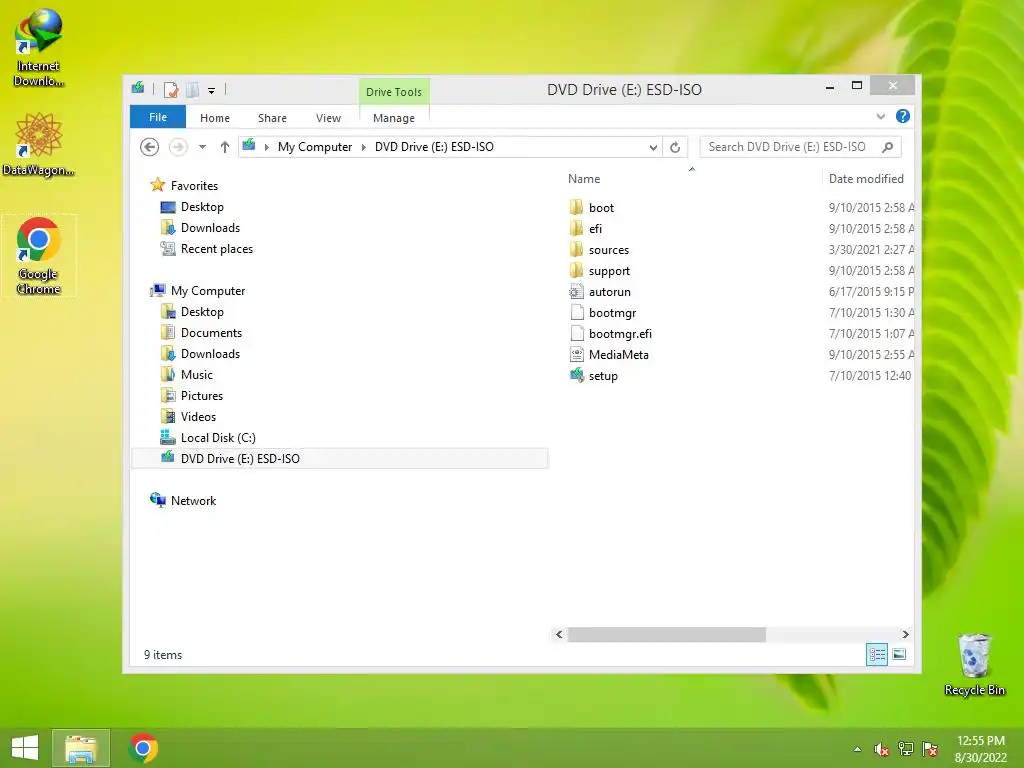Open the File menu
This screenshot has height=768, width=1024.
pos(157,117)
